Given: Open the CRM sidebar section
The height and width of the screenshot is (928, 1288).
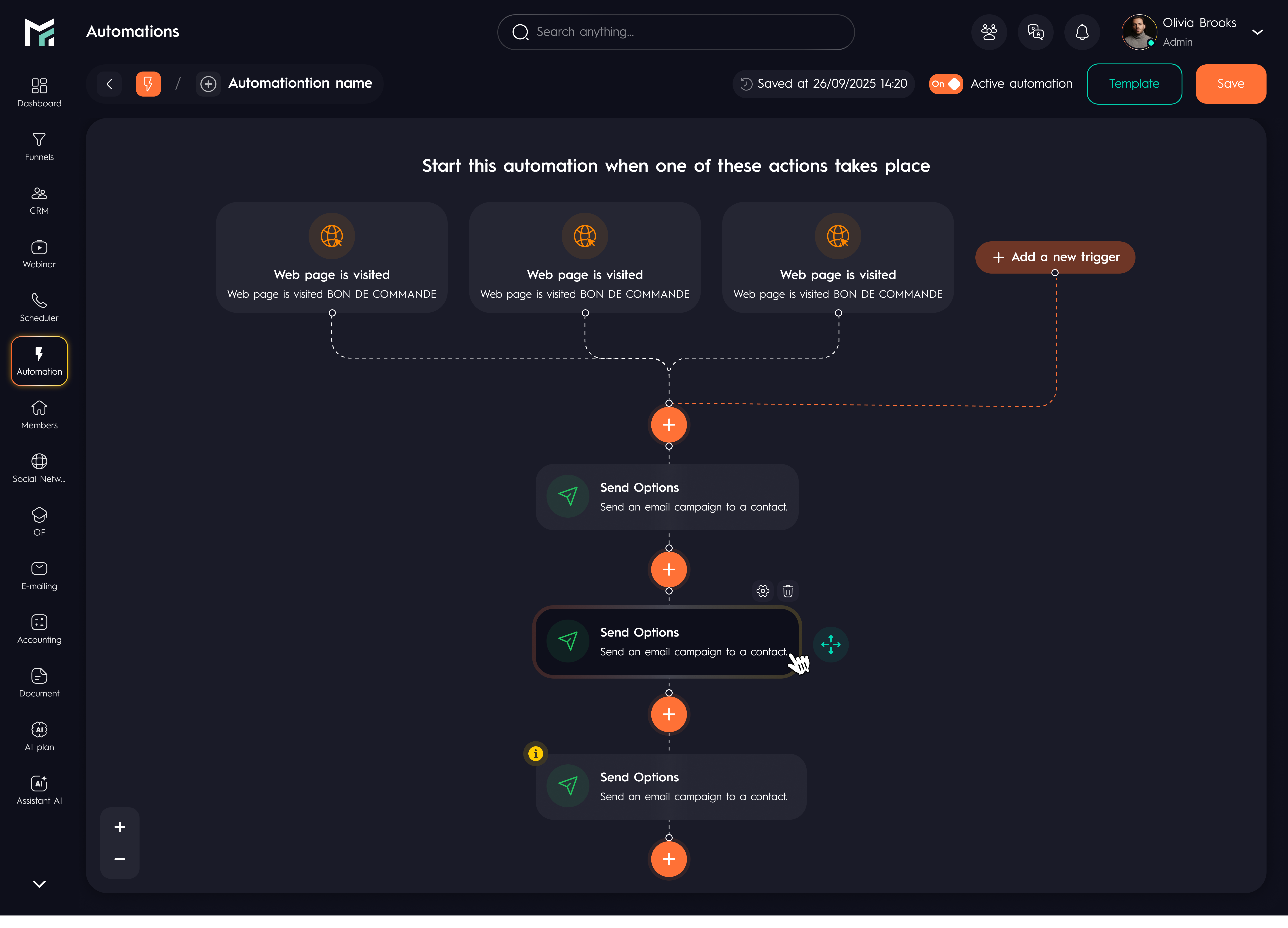Looking at the screenshot, I should [x=39, y=200].
